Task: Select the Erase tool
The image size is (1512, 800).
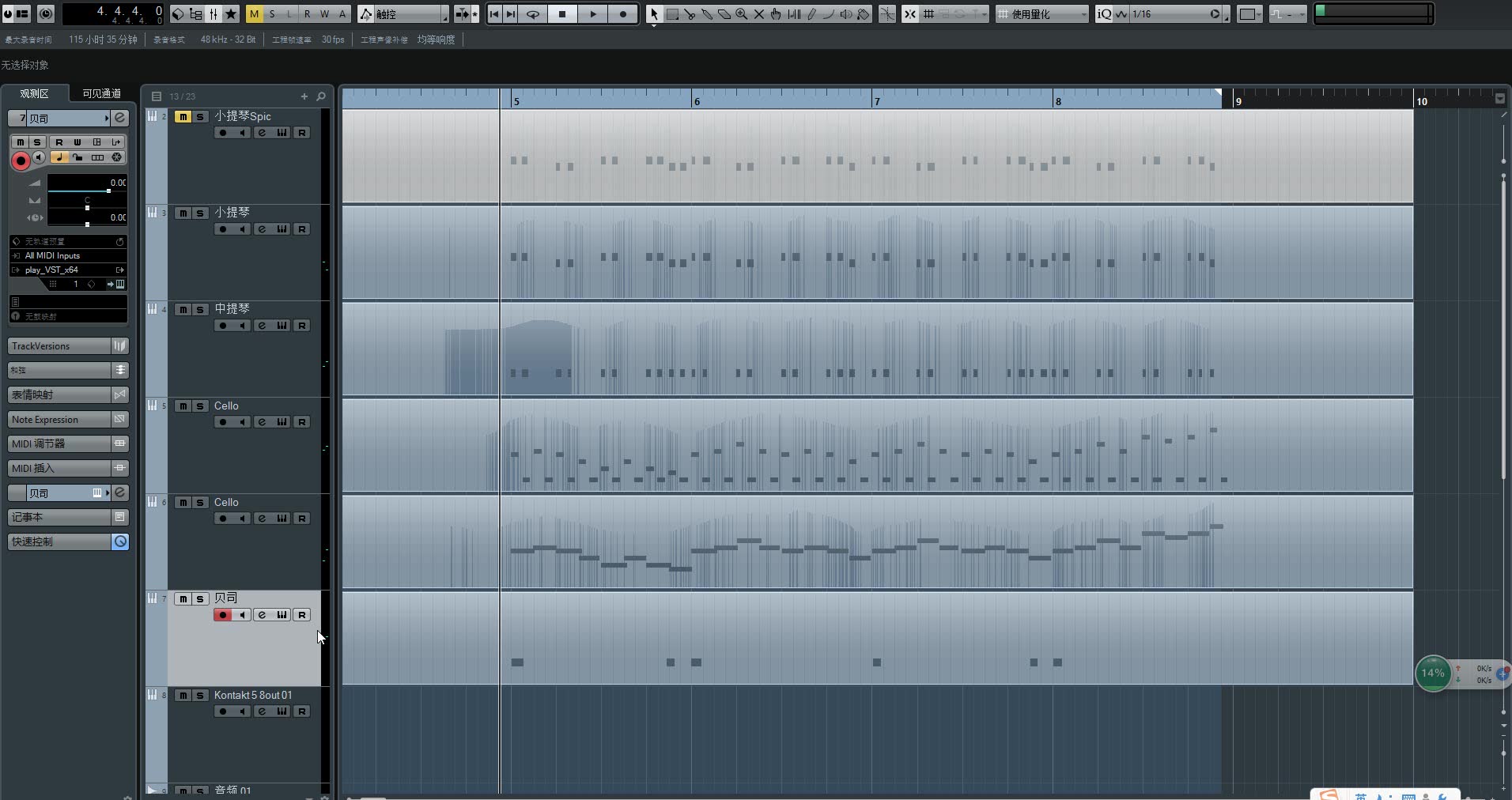Action: coord(724,14)
